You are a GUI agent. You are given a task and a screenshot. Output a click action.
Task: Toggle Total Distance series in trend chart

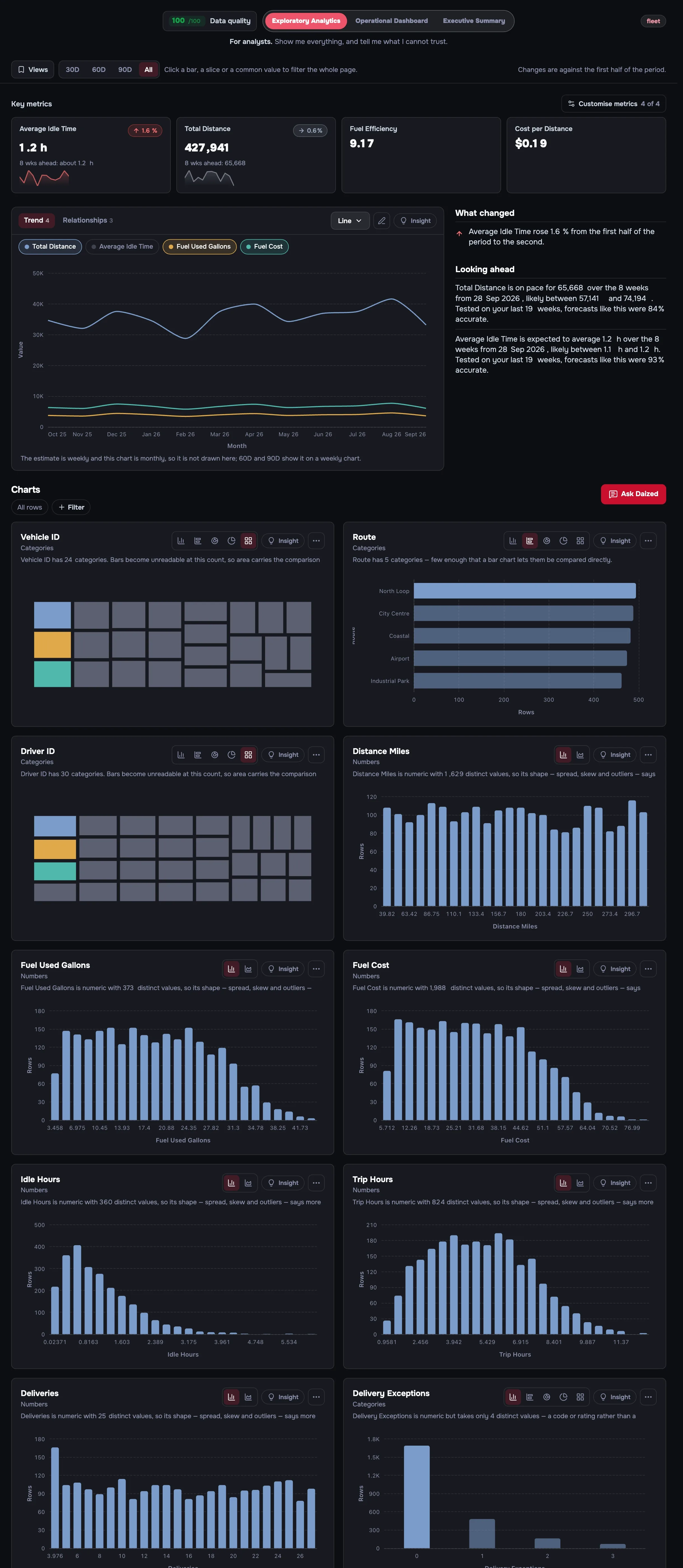point(50,246)
